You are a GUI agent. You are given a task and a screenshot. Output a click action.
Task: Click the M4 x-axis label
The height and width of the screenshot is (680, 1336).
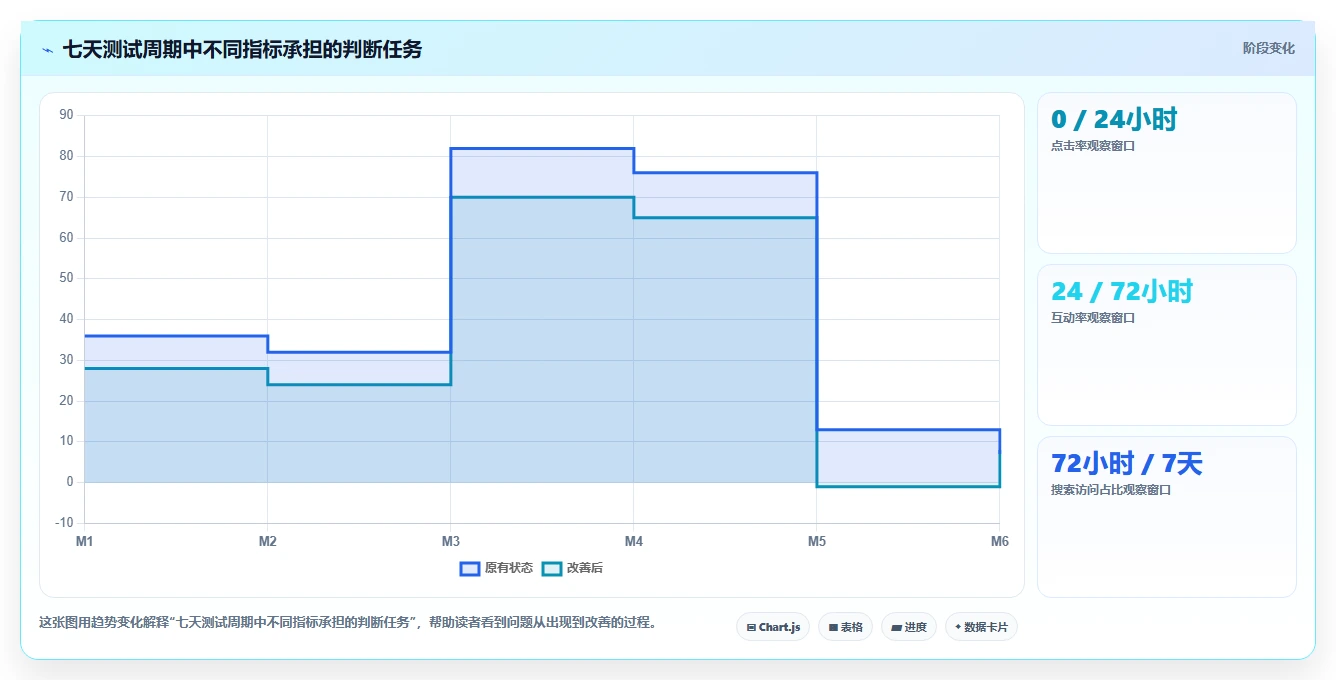[634, 541]
